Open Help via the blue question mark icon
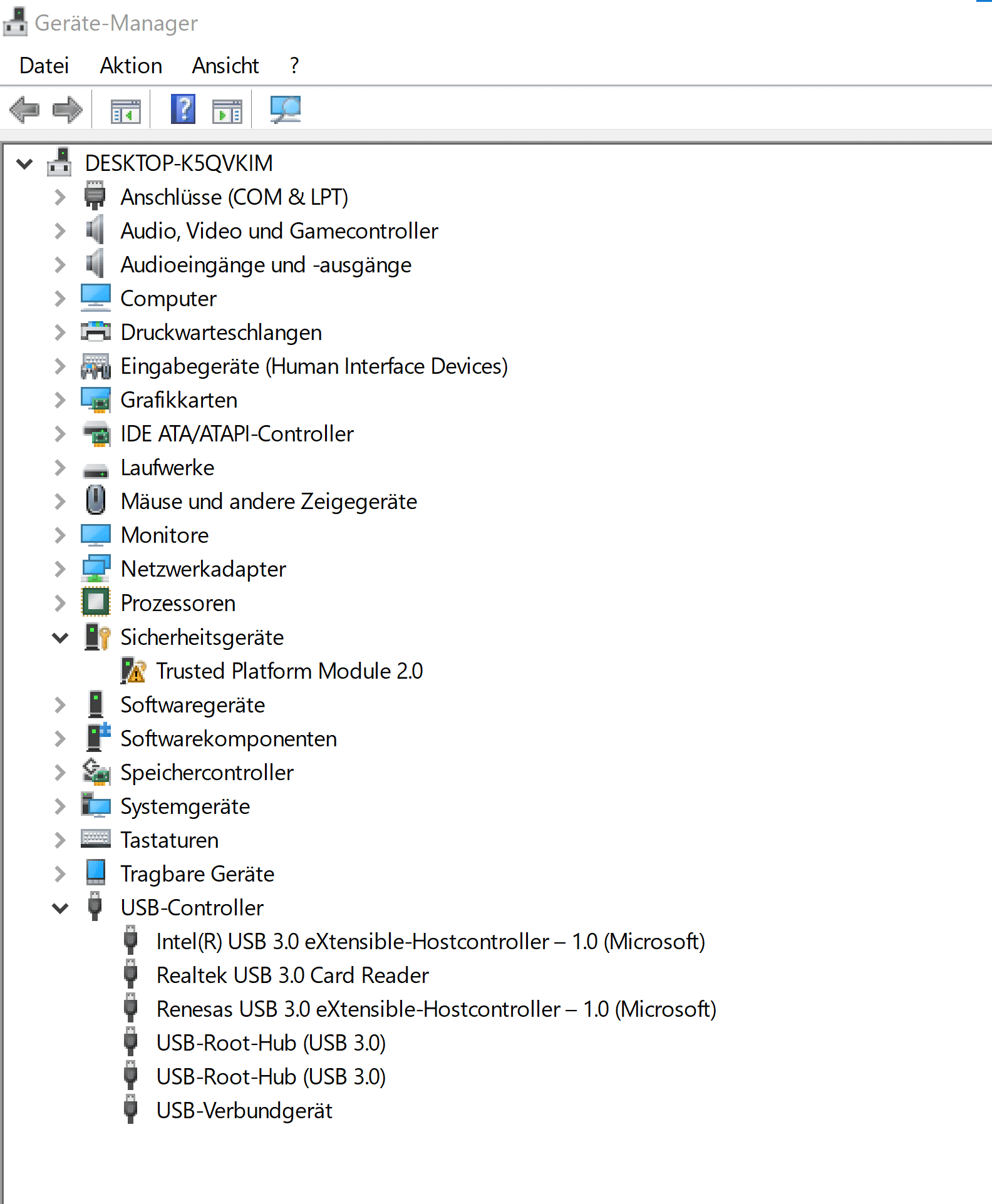992x1204 pixels. pyautogui.click(x=183, y=109)
